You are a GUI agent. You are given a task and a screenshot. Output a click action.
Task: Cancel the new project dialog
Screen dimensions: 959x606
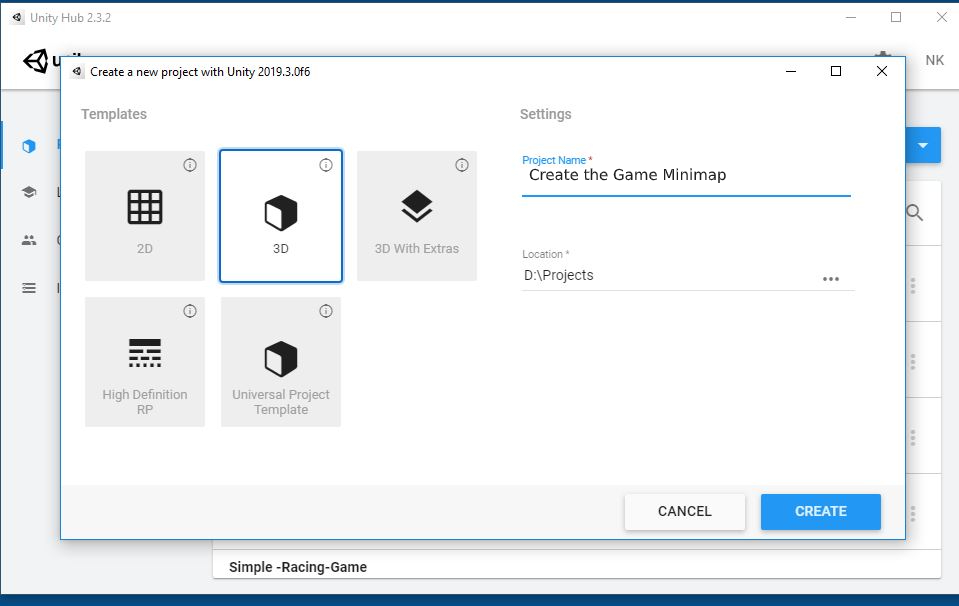pyautogui.click(x=684, y=511)
